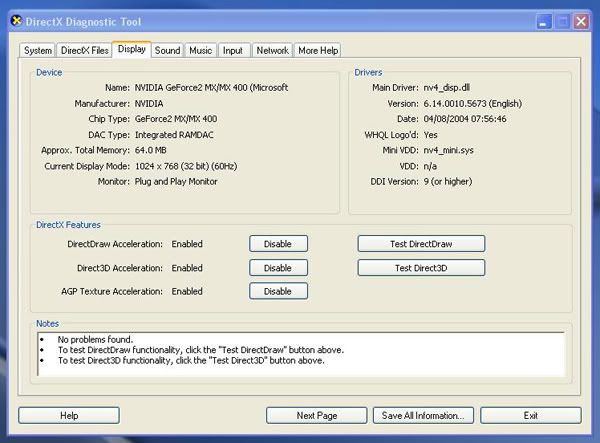Go to the Sound tab
The height and width of the screenshot is (443, 600).
coord(168,50)
